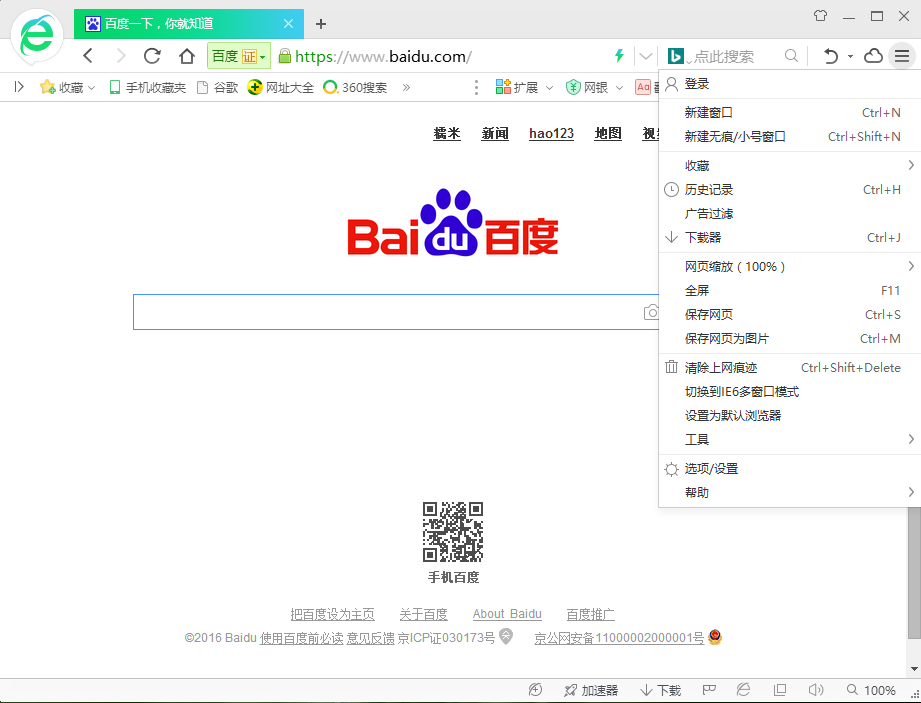Open the skin shirt icon
The width and height of the screenshot is (921, 703).
pos(821,16)
